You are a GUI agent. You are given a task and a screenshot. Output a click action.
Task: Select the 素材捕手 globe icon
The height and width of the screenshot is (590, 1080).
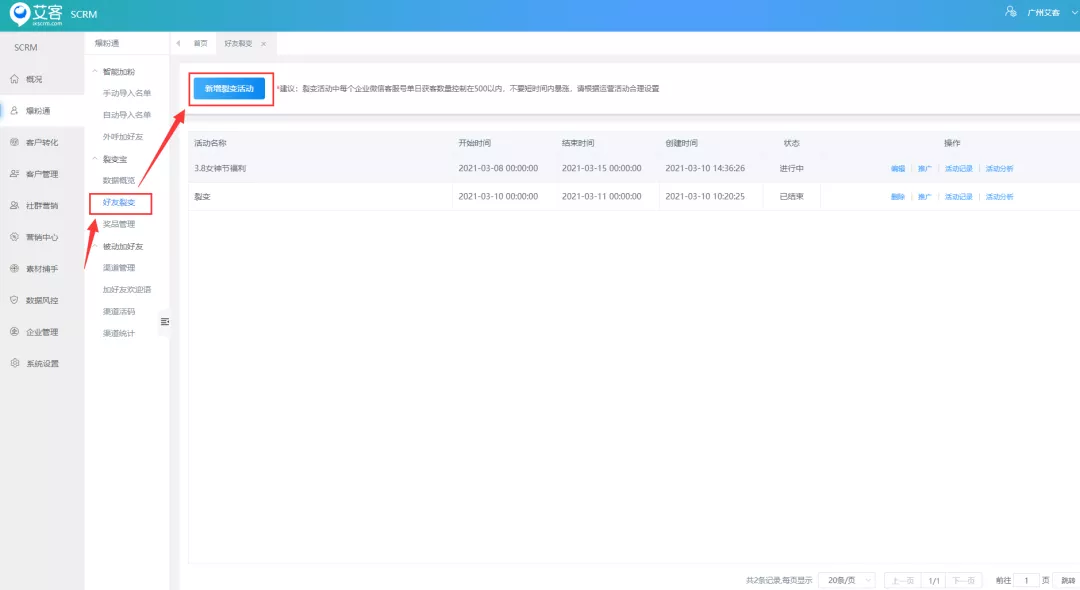point(14,268)
